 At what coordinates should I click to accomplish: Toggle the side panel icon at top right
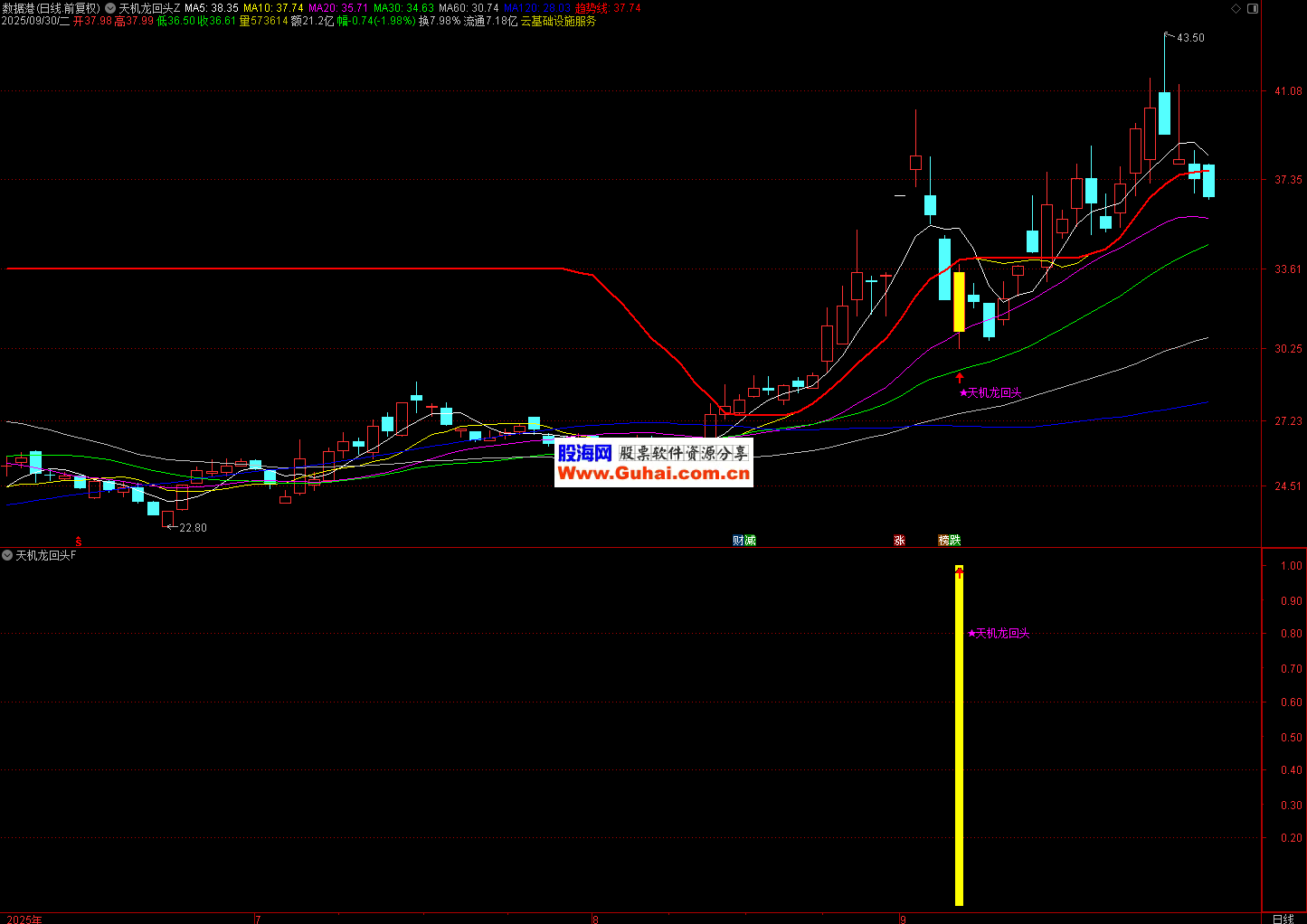click(1253, 8)
